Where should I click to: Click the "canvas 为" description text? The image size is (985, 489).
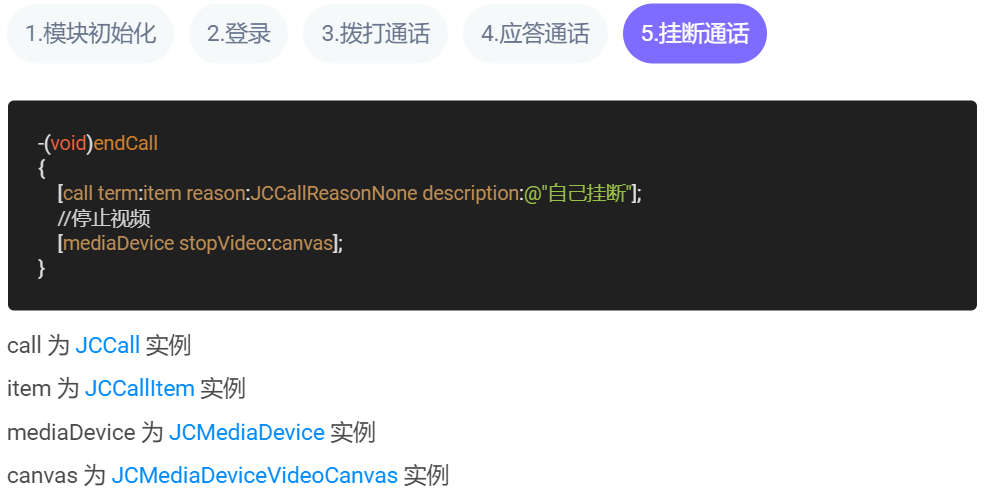coord(57,476)
